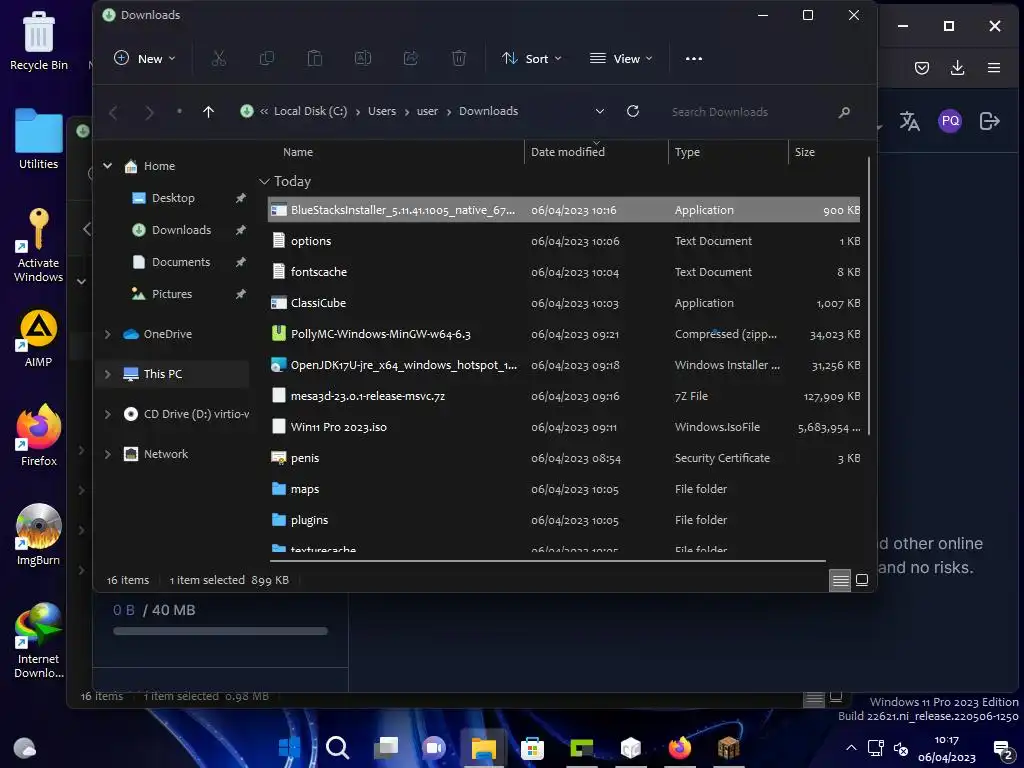Open recent locations dropdown next to Forward

[179, 111]
